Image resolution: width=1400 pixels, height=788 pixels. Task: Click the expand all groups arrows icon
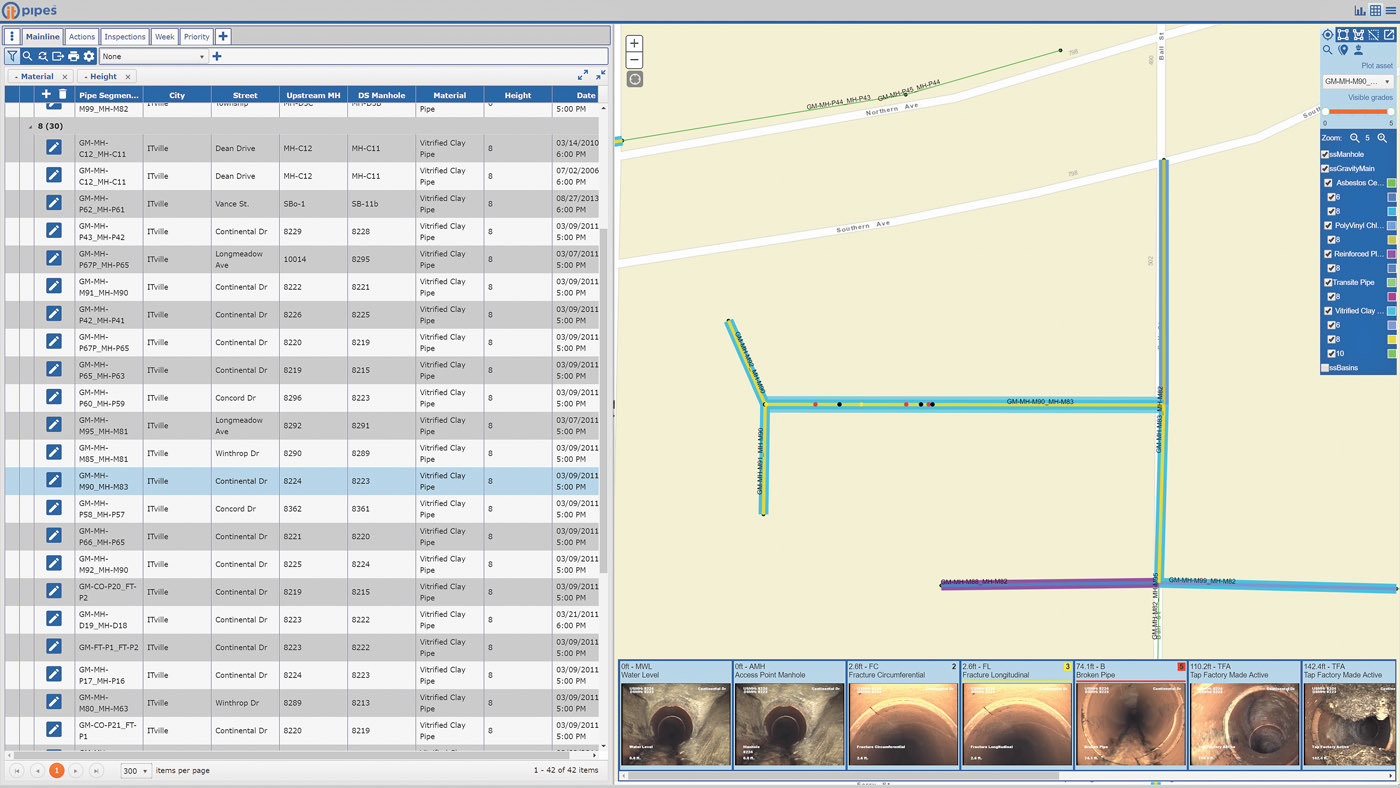(x=583, y=75)
